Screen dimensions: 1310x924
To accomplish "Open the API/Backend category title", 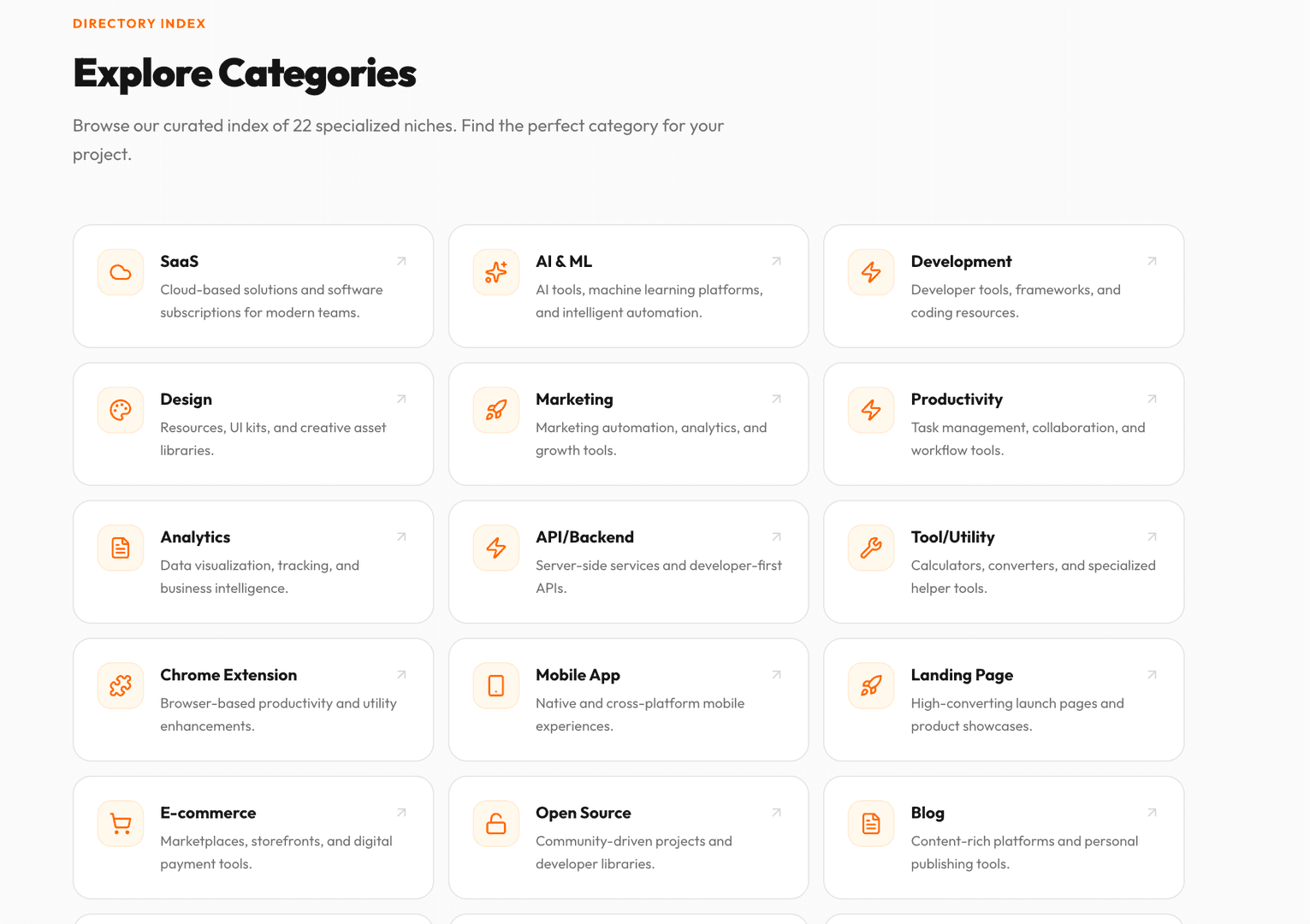I will (x=584, y=537).
